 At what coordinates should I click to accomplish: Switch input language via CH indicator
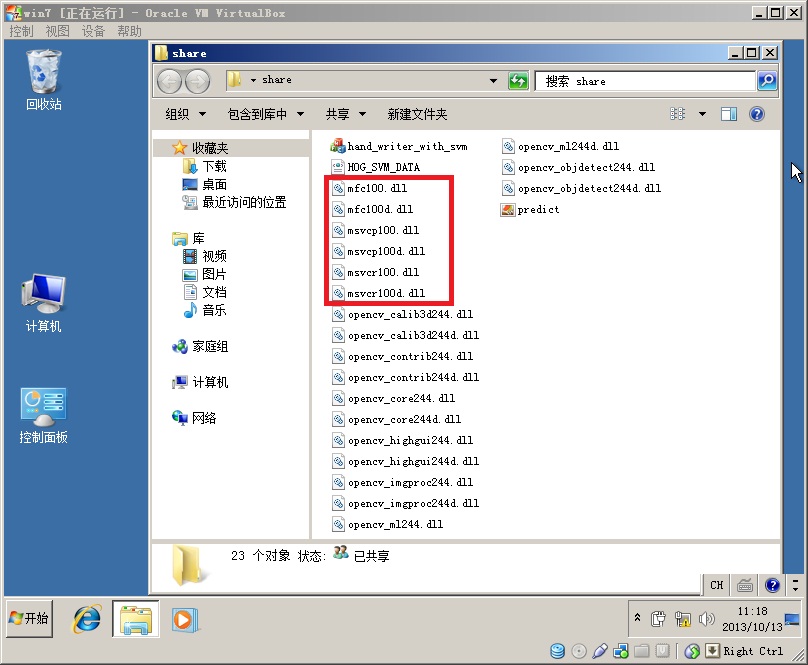[x=717, y=585]
